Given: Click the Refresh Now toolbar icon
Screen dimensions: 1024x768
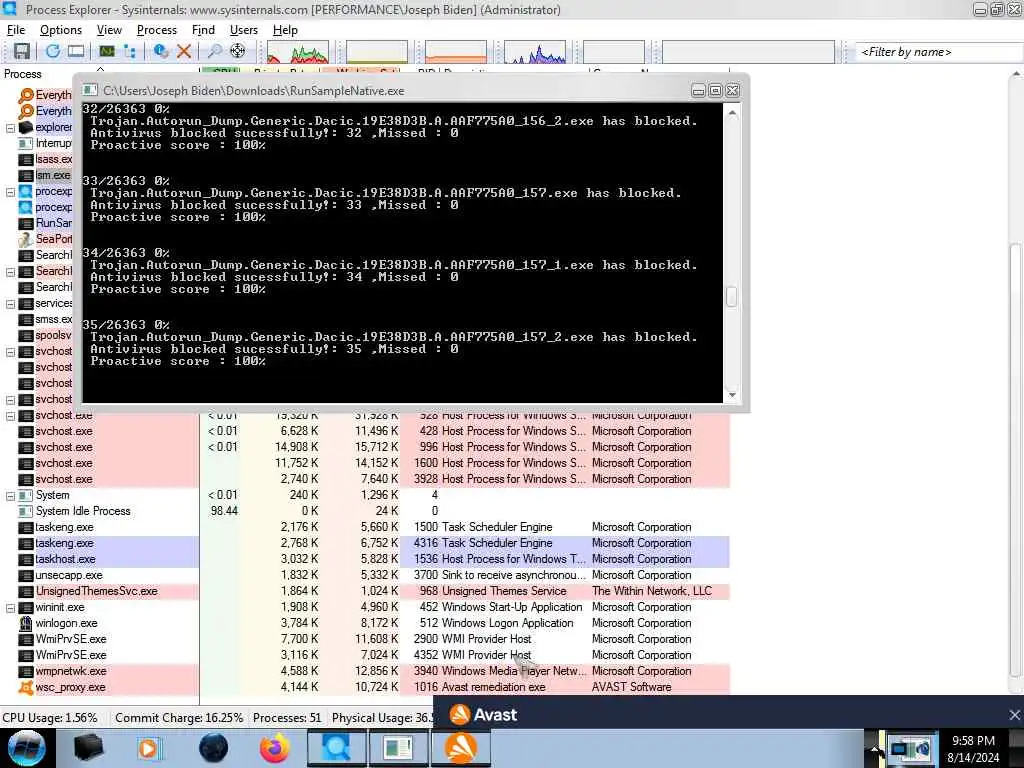Looking at the screenshot, I should [x=53, y=51].
